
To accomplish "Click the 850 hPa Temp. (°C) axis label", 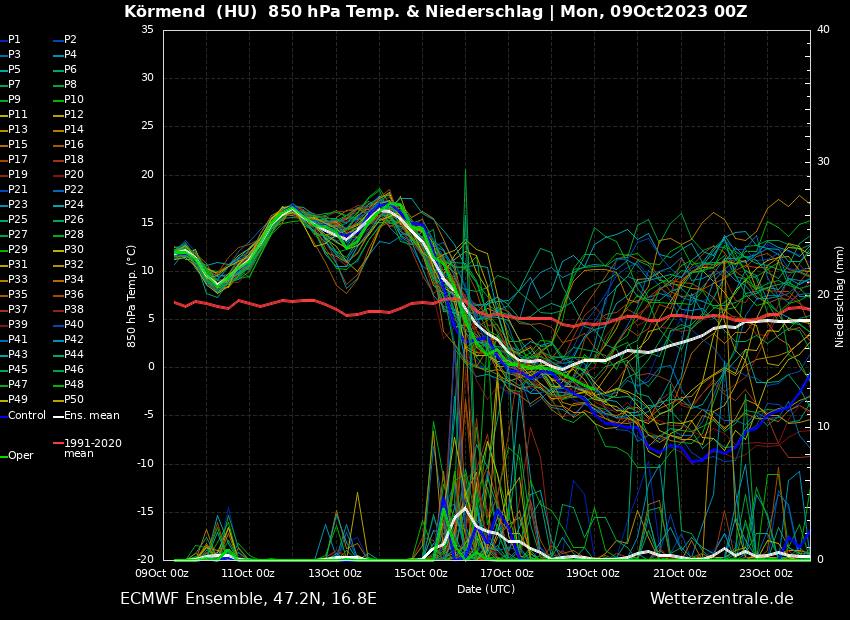I will 132,296.
